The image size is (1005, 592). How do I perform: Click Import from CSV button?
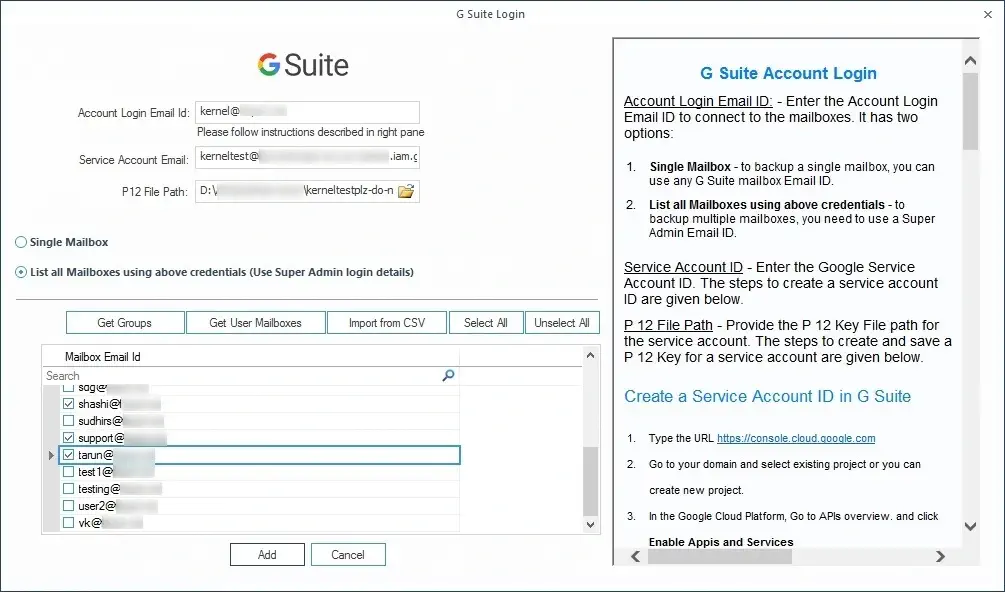[x=386, y=323]
